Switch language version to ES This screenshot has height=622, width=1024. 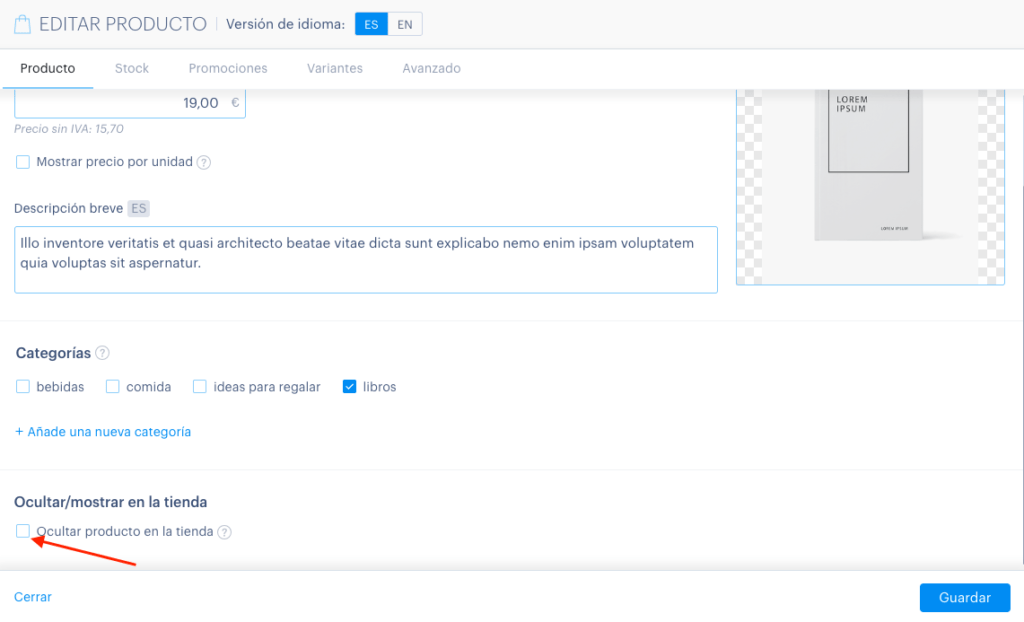point(371,24)
